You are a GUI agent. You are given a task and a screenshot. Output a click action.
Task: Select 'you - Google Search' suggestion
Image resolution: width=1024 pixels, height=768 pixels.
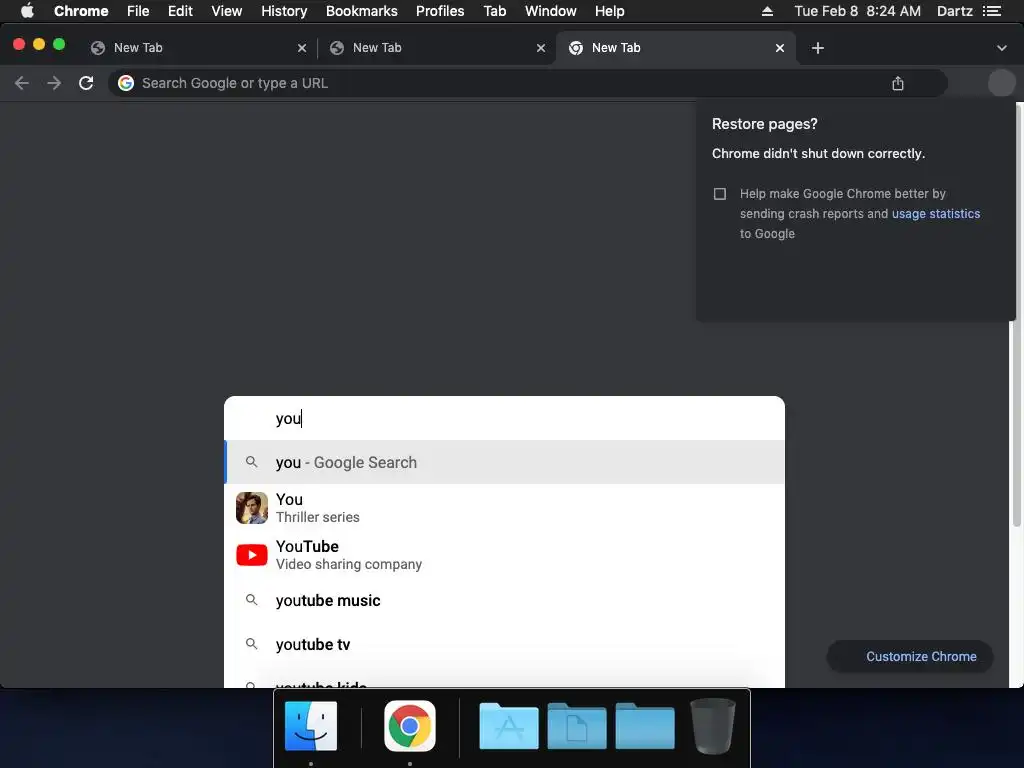click(504, 462)
